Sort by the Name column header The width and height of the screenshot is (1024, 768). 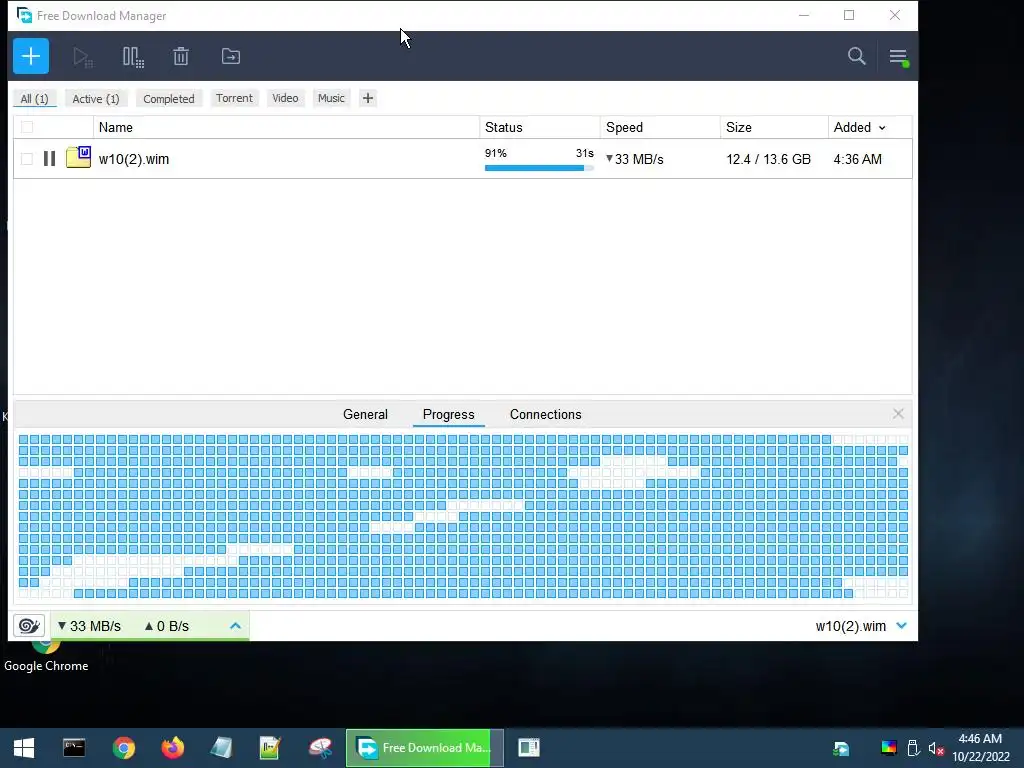(286, 127)
